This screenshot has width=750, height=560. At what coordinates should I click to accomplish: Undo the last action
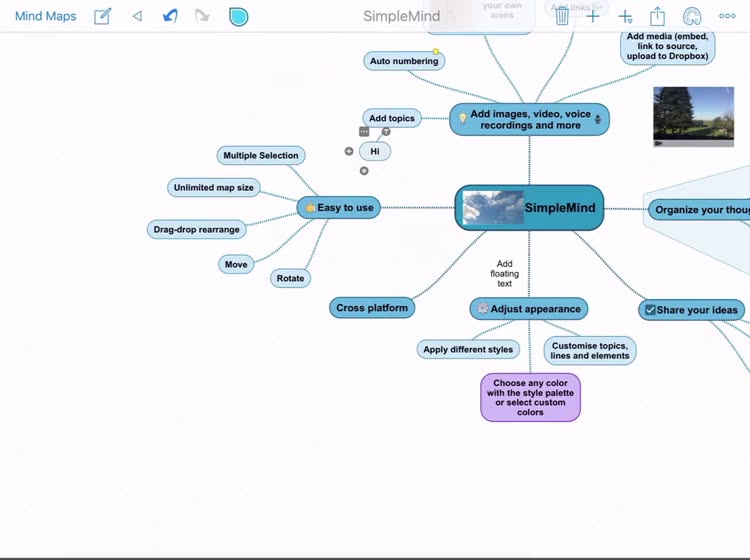click(x=170, y=16)
